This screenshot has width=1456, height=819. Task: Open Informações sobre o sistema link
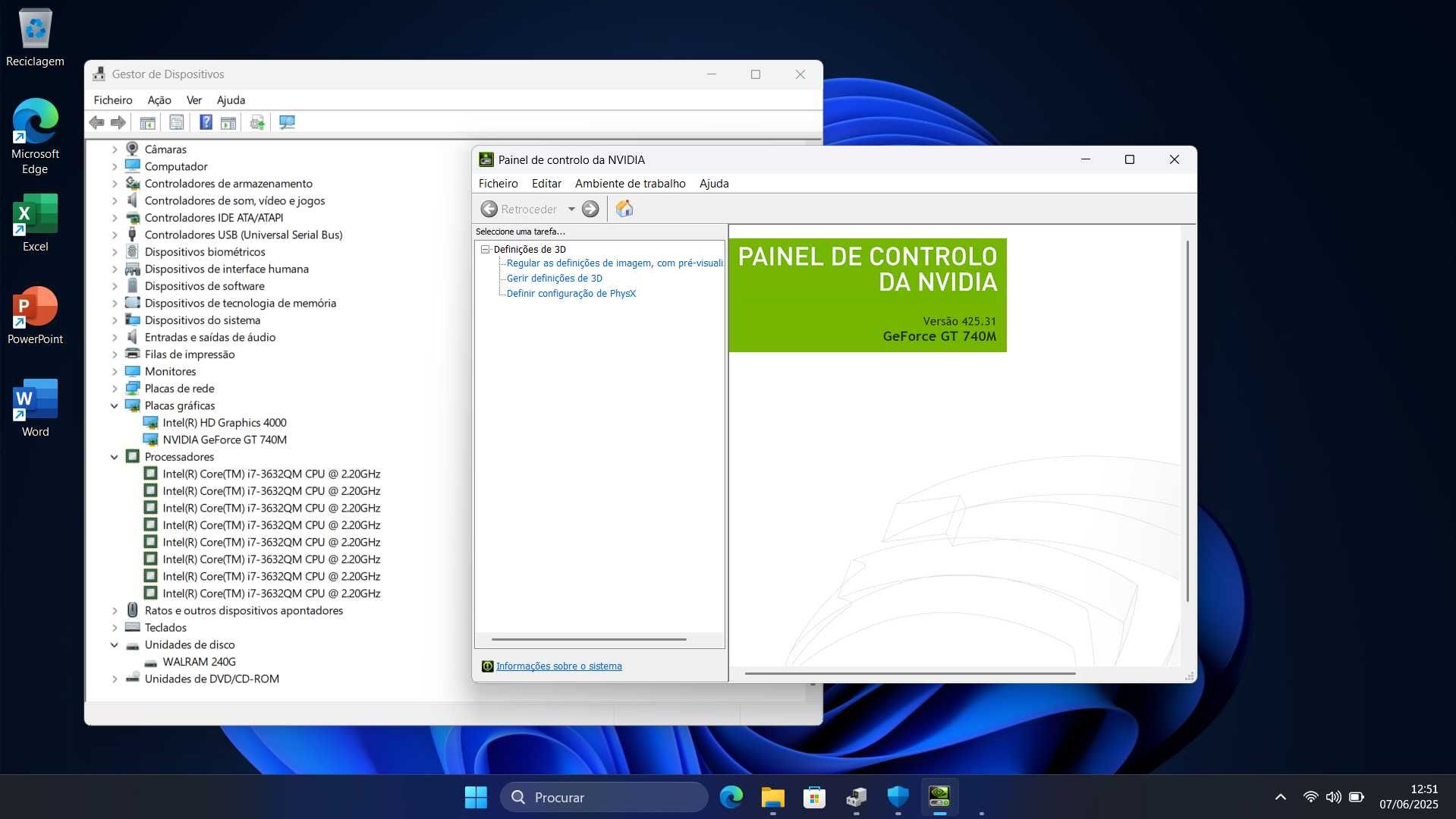tap(558, 666)
